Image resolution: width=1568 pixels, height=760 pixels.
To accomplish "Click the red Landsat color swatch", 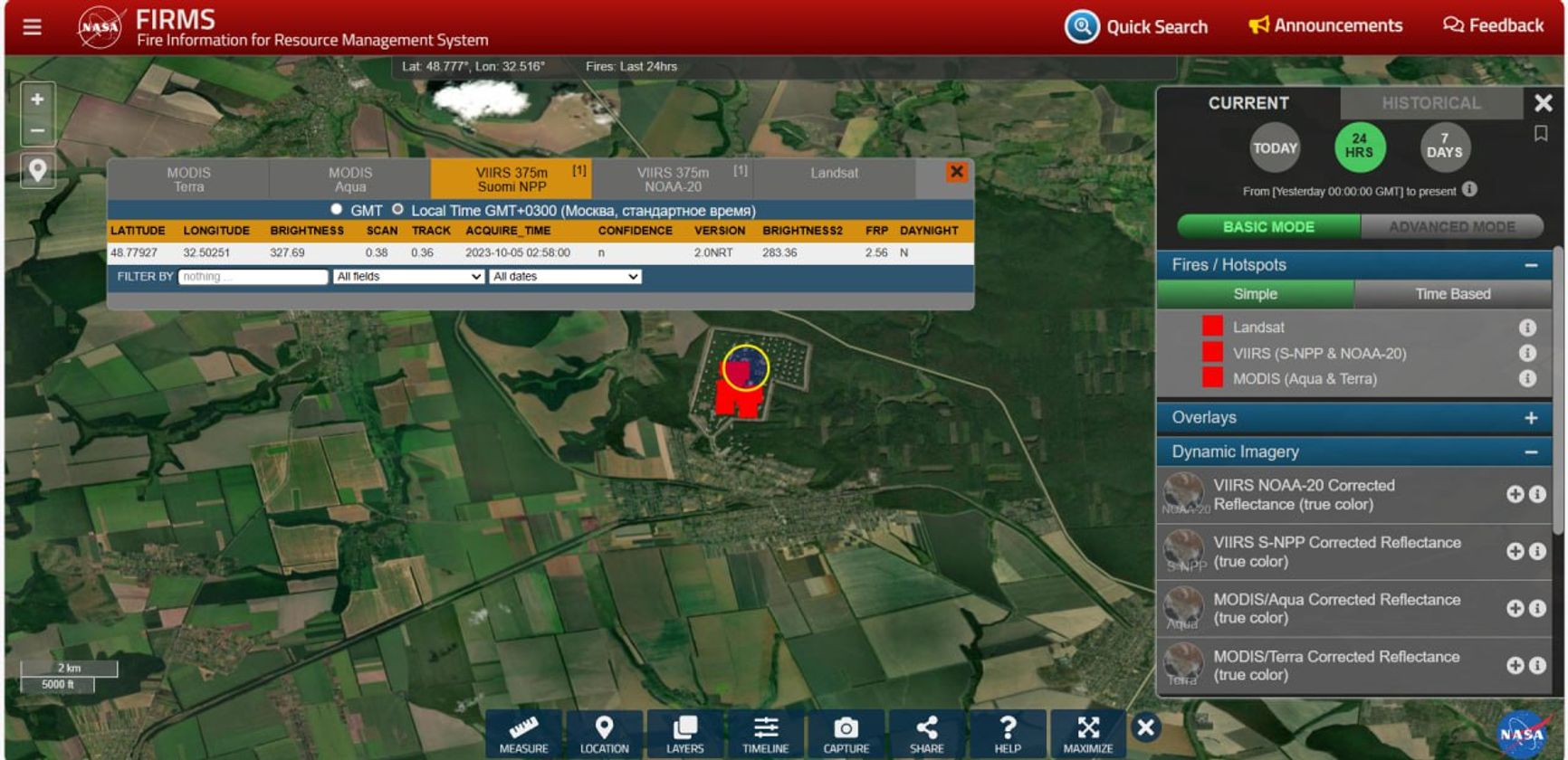I will (x=1212, y=327).
